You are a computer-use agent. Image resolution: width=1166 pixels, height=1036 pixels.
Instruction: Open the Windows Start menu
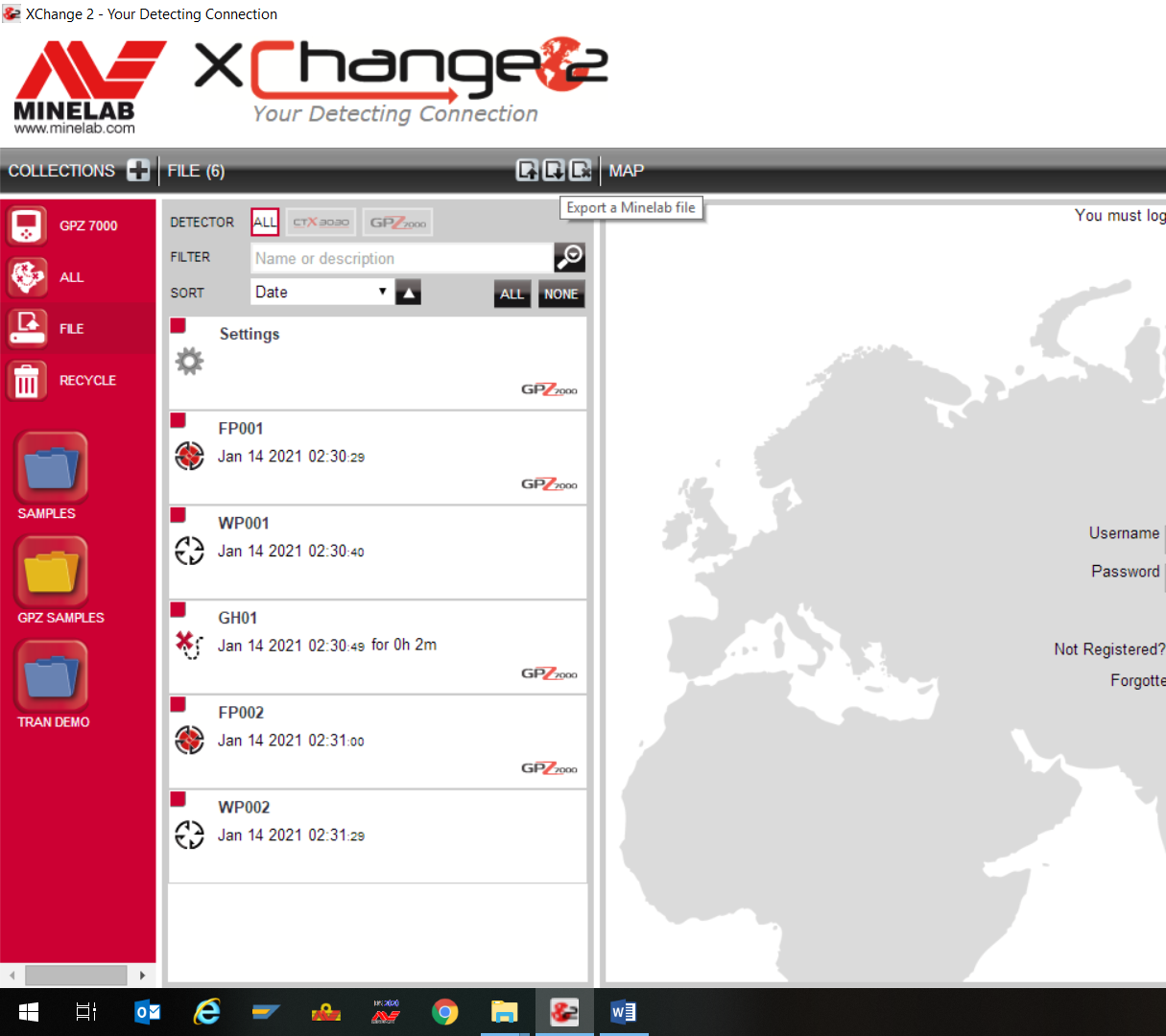click(x=29, y=1012)
